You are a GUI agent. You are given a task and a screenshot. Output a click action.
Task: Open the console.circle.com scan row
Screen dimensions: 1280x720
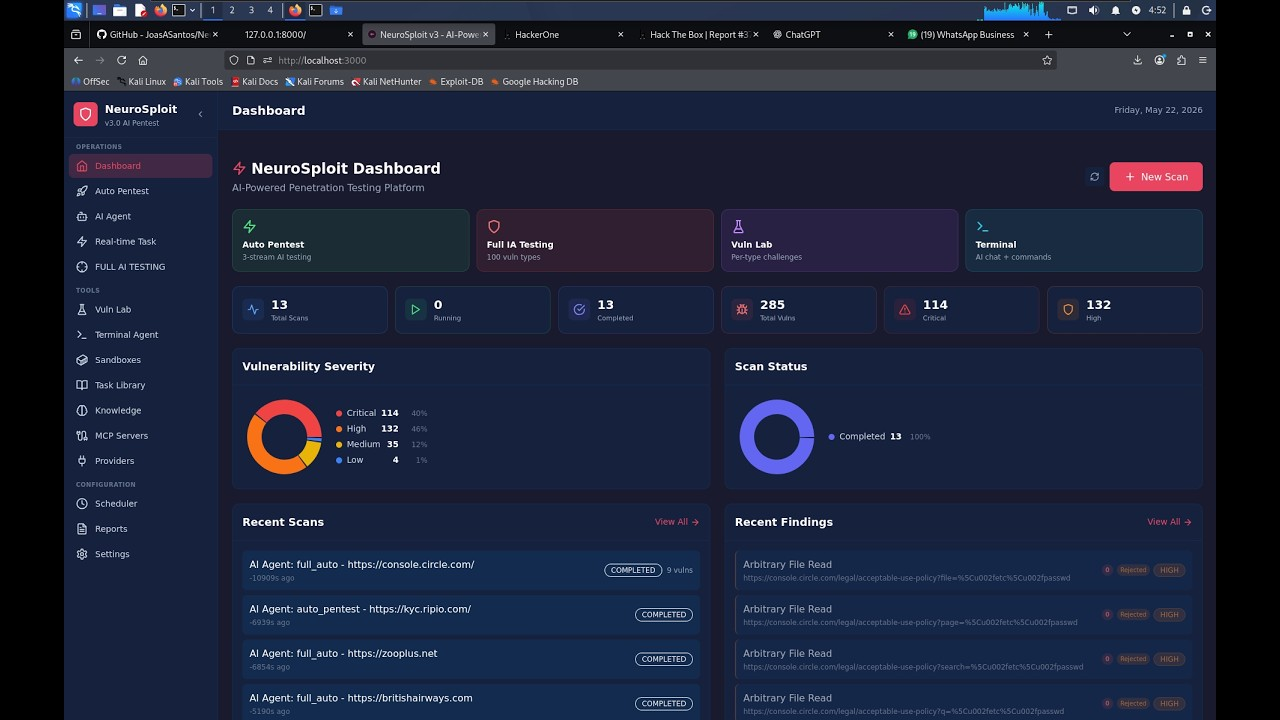pyautogui.click(x=471, y=570)
